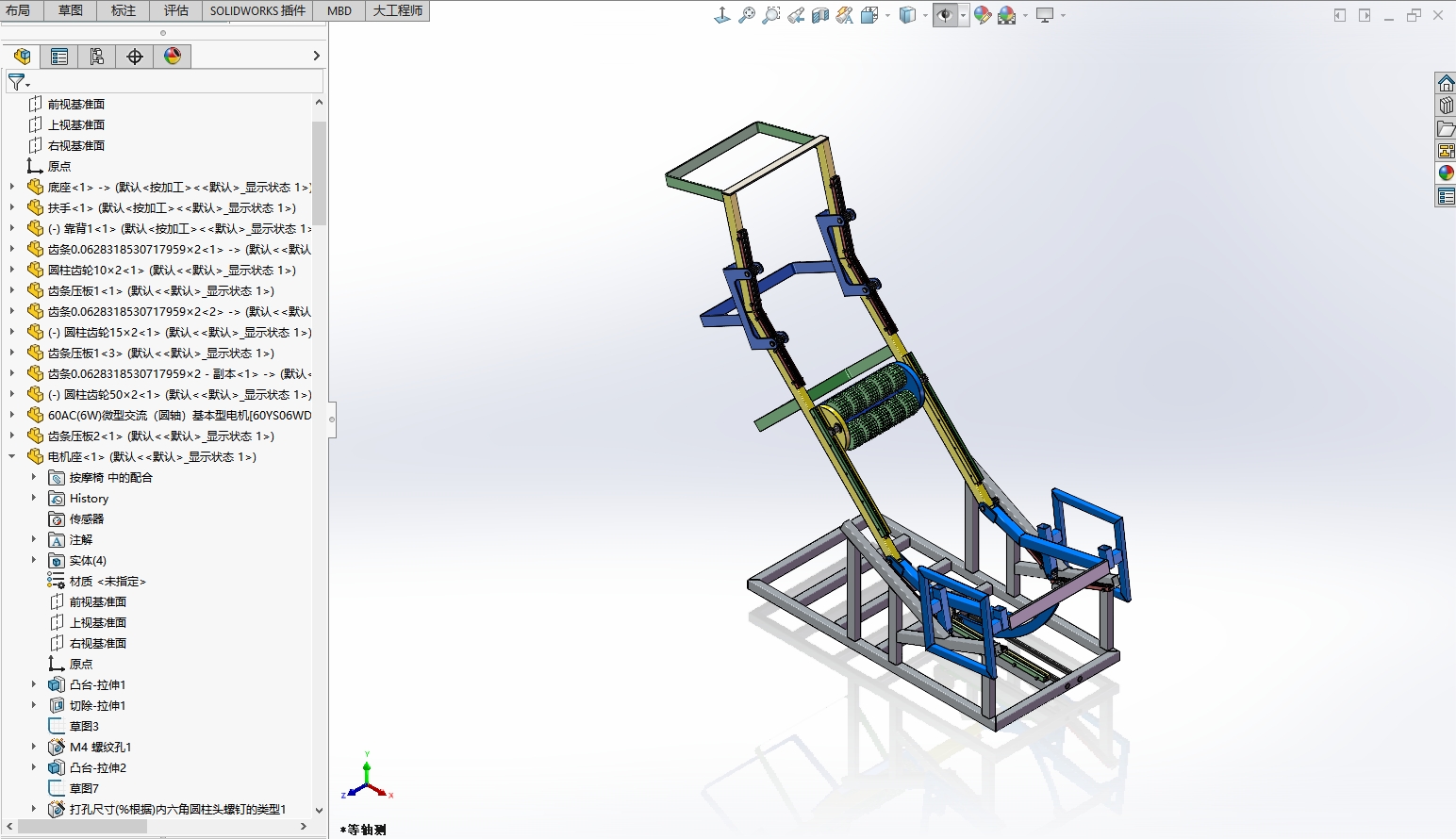Open the View Orientation dropdown arrow

tap(887, 15)
